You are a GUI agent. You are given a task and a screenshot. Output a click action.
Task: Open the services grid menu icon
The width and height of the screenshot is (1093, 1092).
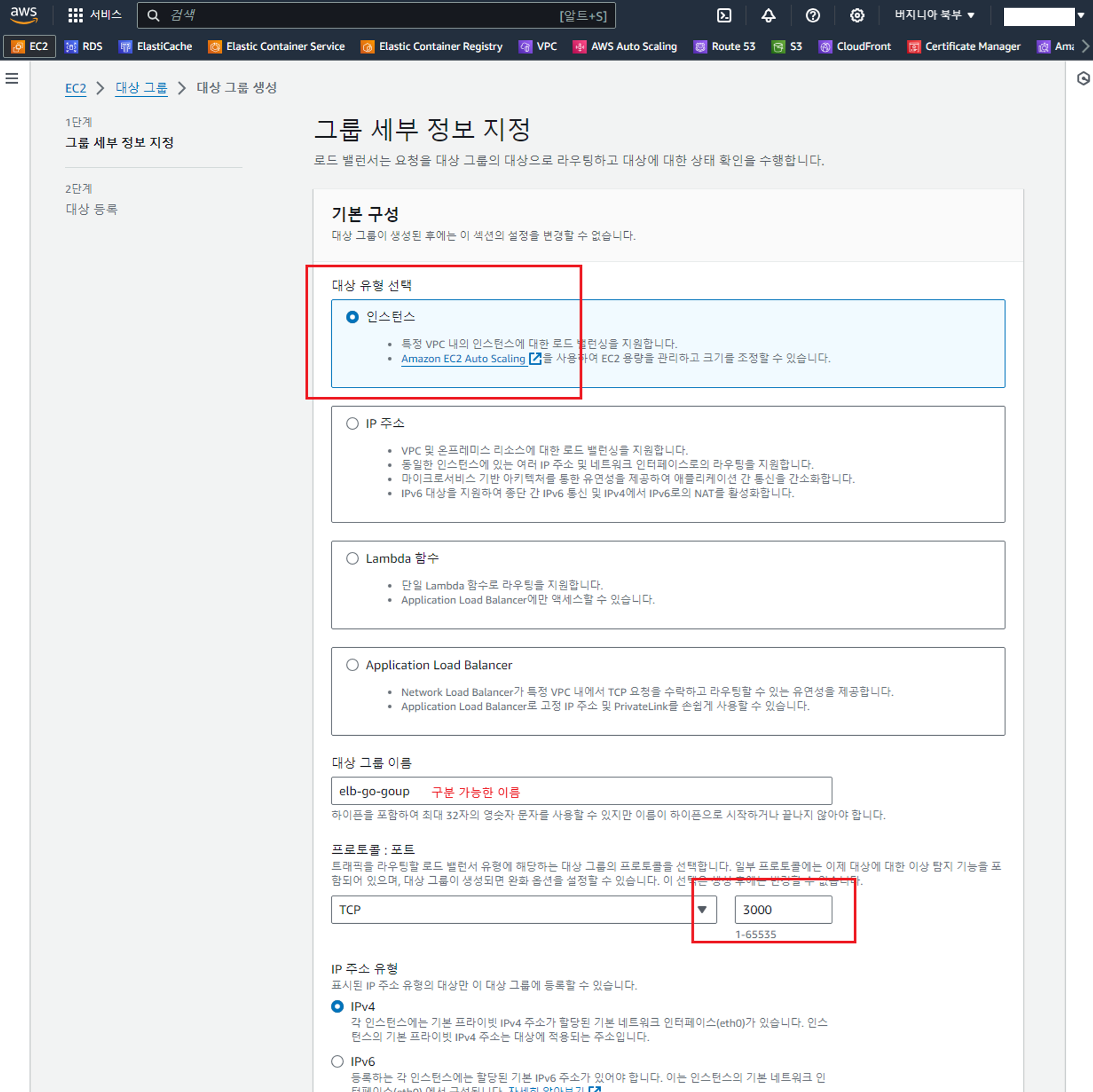click(75, 15)
